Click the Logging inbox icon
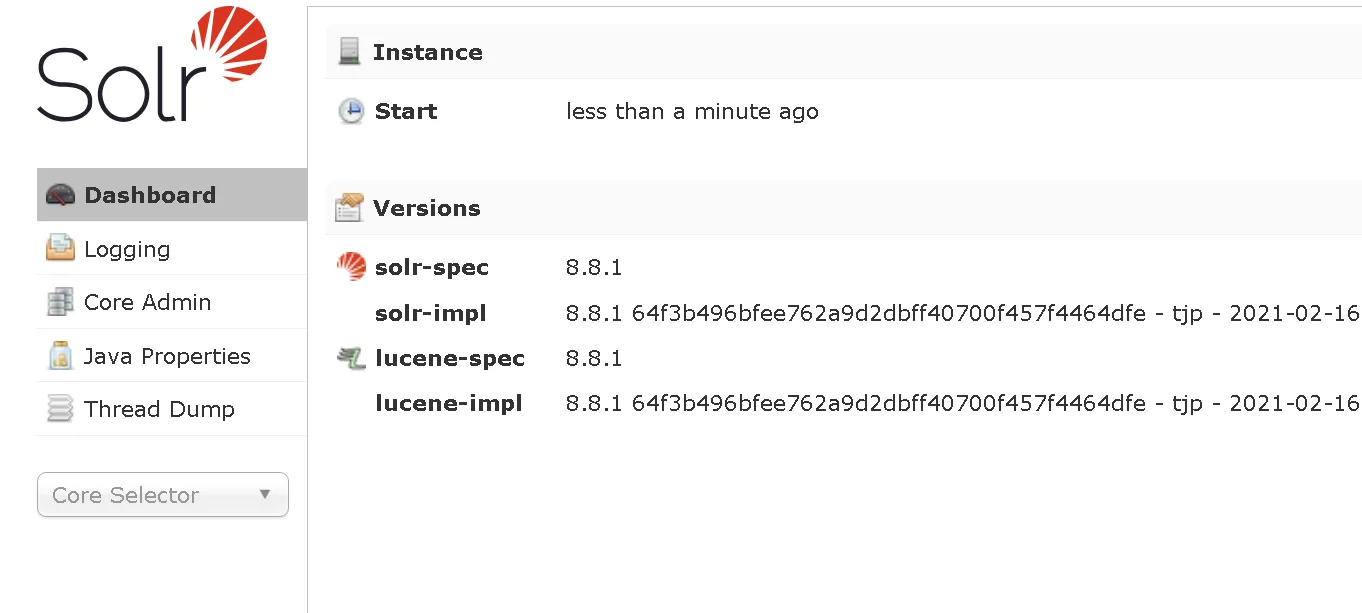This screenshot has width=1362, height=613. tap(60, 248)
